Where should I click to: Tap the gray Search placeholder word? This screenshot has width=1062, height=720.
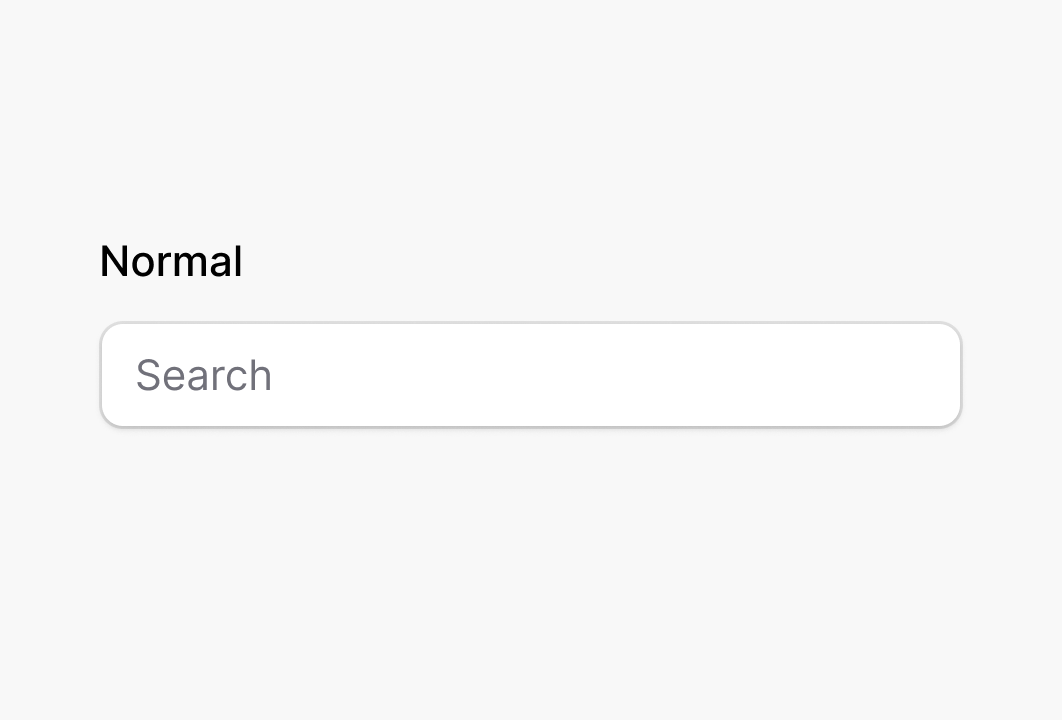[204, 375]
